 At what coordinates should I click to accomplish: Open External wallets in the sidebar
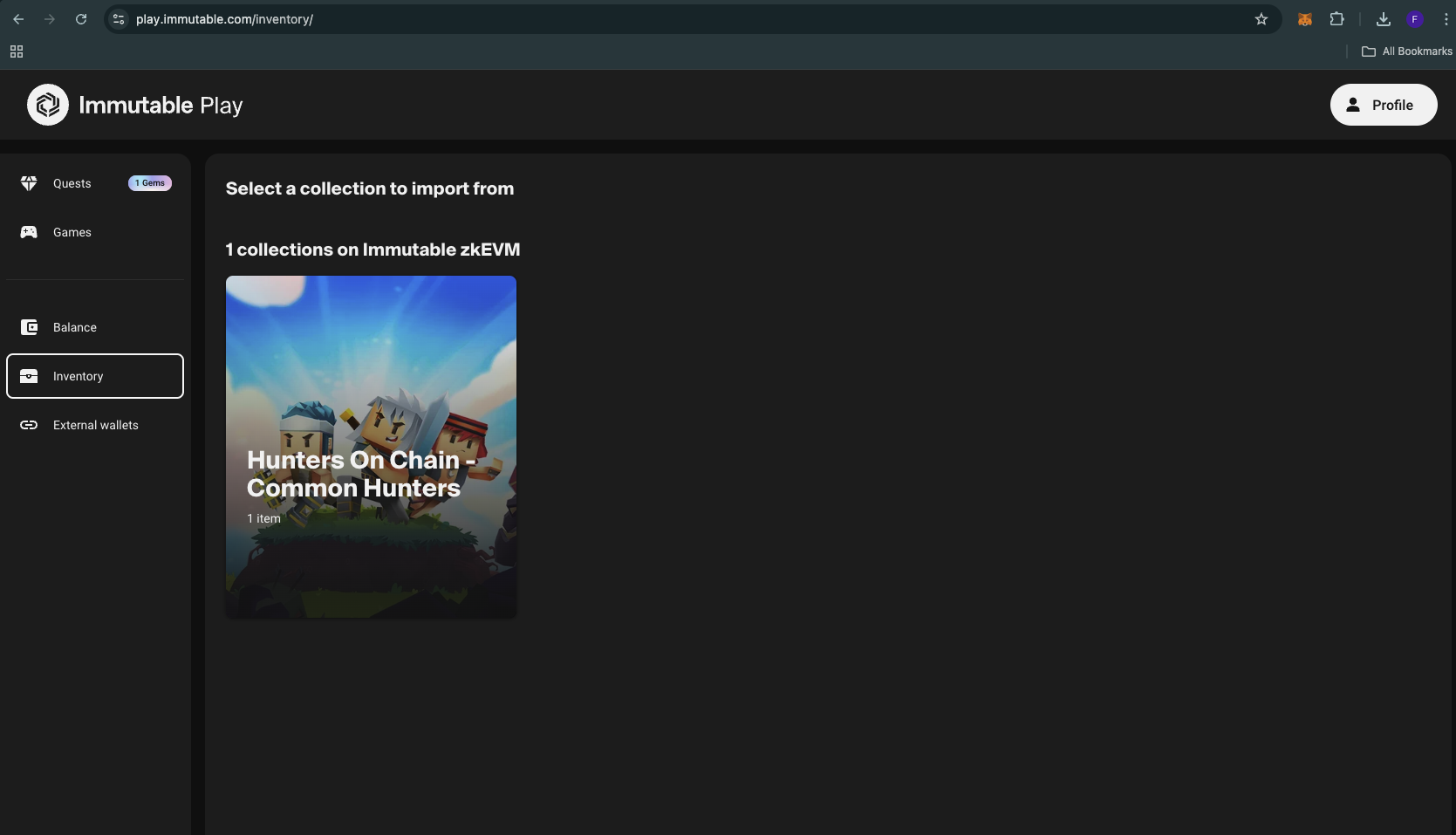point(95,425)
